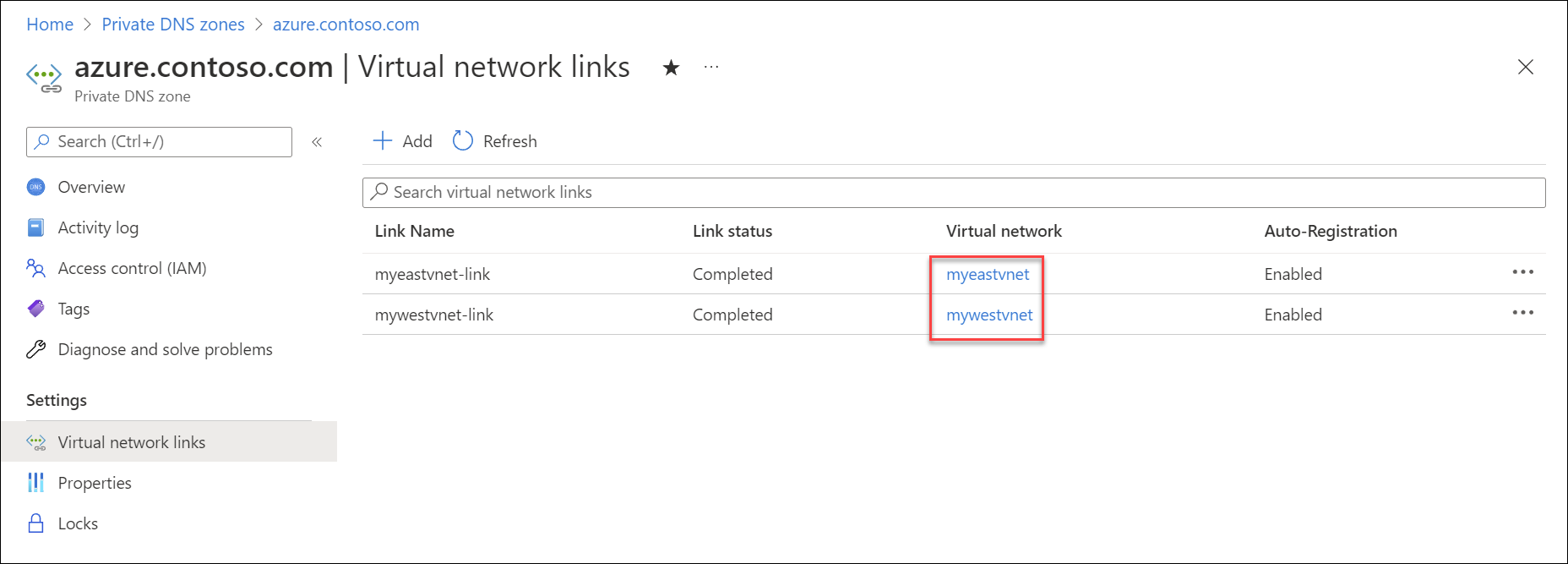Screen dimensions: 1568x564
Task: Star azure.contoso.com as a favorite
Action: click(670, 68)
